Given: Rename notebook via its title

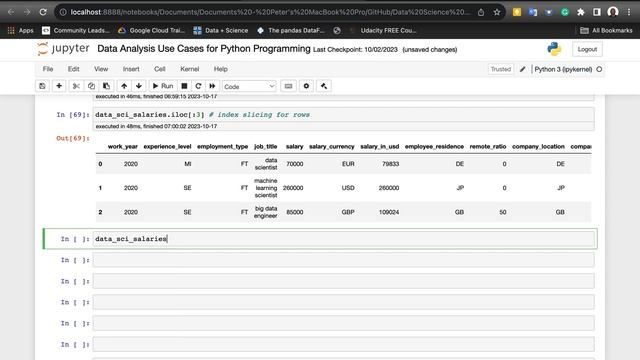Looking at the screenshot, I should click(204, 49).
